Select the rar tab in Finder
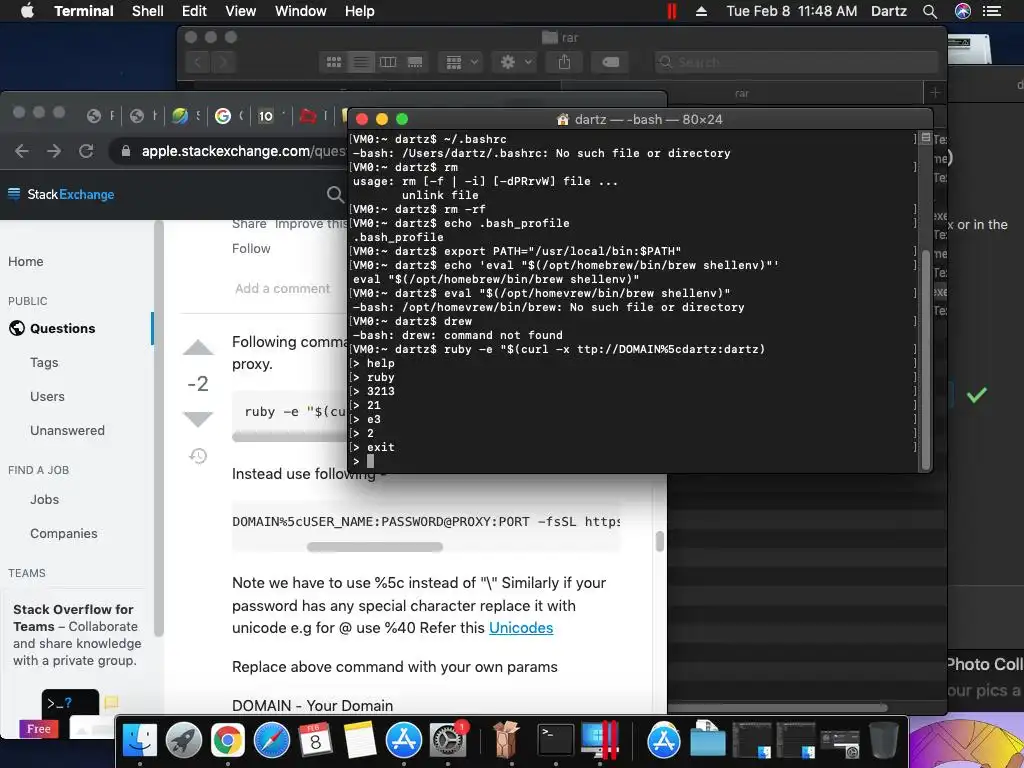1024x768 pixels. click(x=742, y=93)
